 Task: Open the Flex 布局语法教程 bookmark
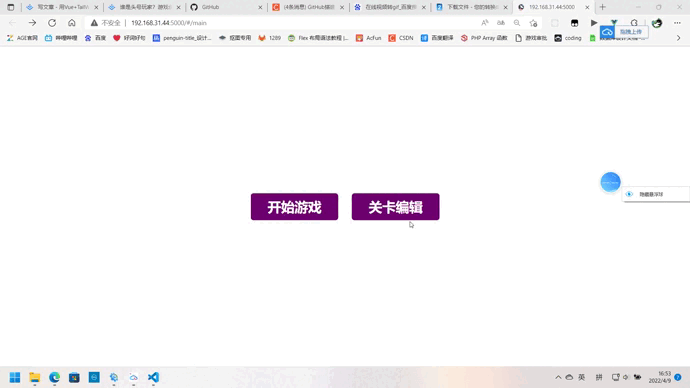[x=318, y=38]
